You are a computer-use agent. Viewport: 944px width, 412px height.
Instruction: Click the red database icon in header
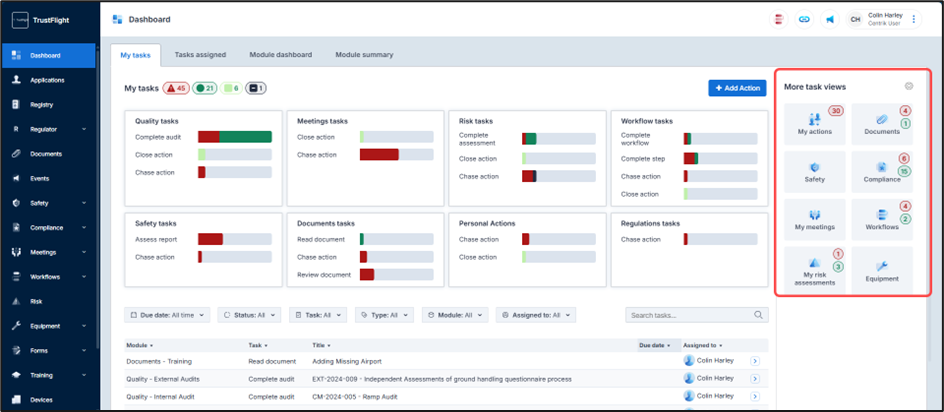coord(780,19)
